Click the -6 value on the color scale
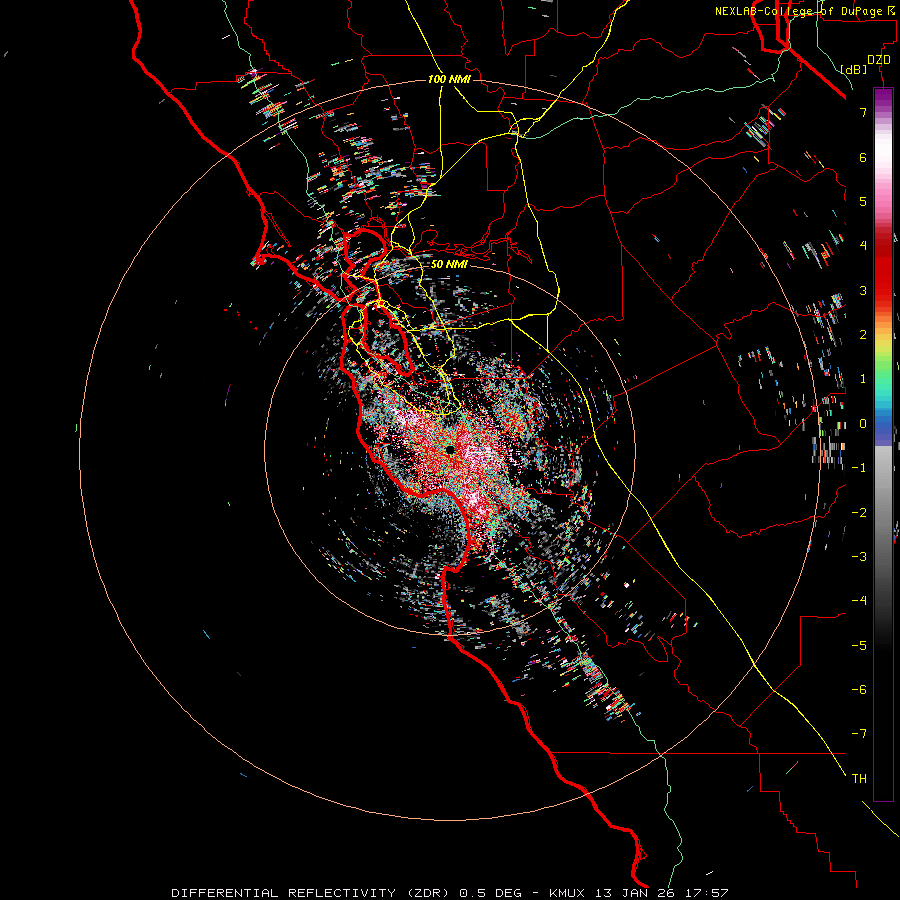This screenshot has width=900, height=900. point(859,690)
